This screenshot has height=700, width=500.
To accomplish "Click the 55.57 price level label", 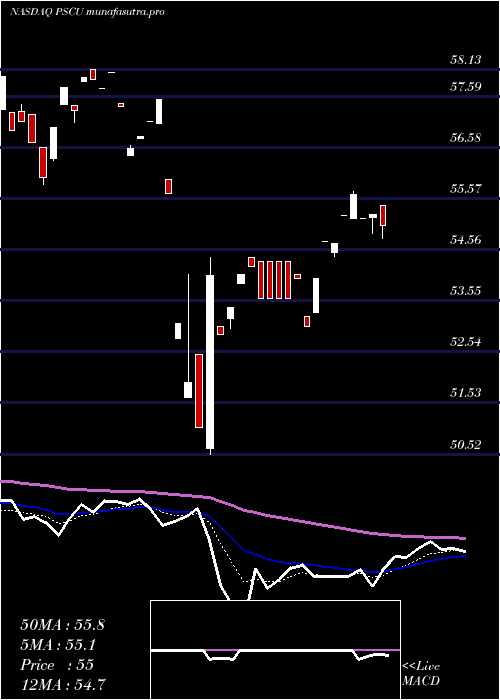I will tap(466, 188).
